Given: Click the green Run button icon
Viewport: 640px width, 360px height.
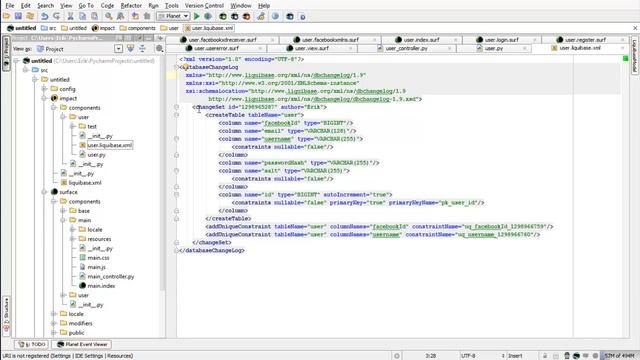Looking at the screenshot, I should point(196,16).
